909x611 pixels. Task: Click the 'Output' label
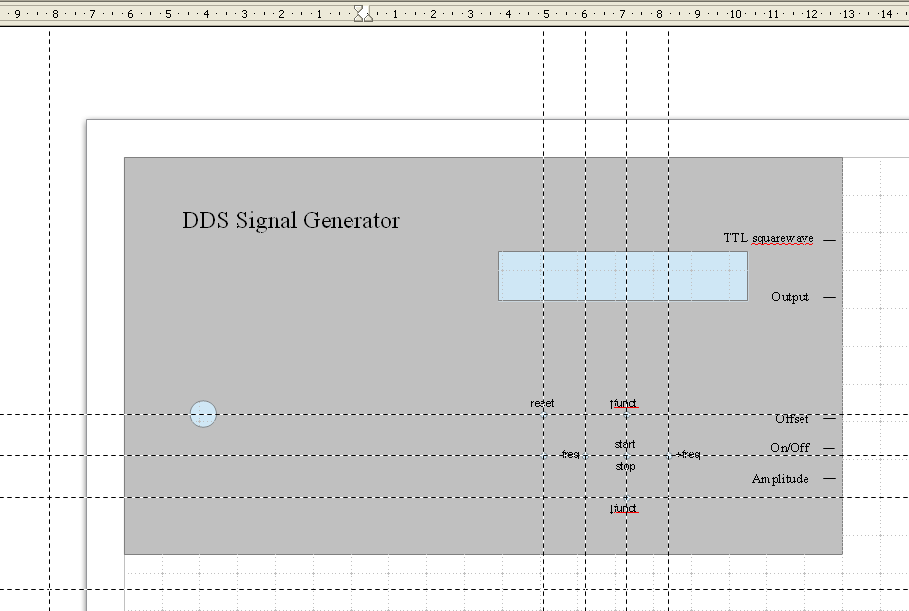(790, 297)
